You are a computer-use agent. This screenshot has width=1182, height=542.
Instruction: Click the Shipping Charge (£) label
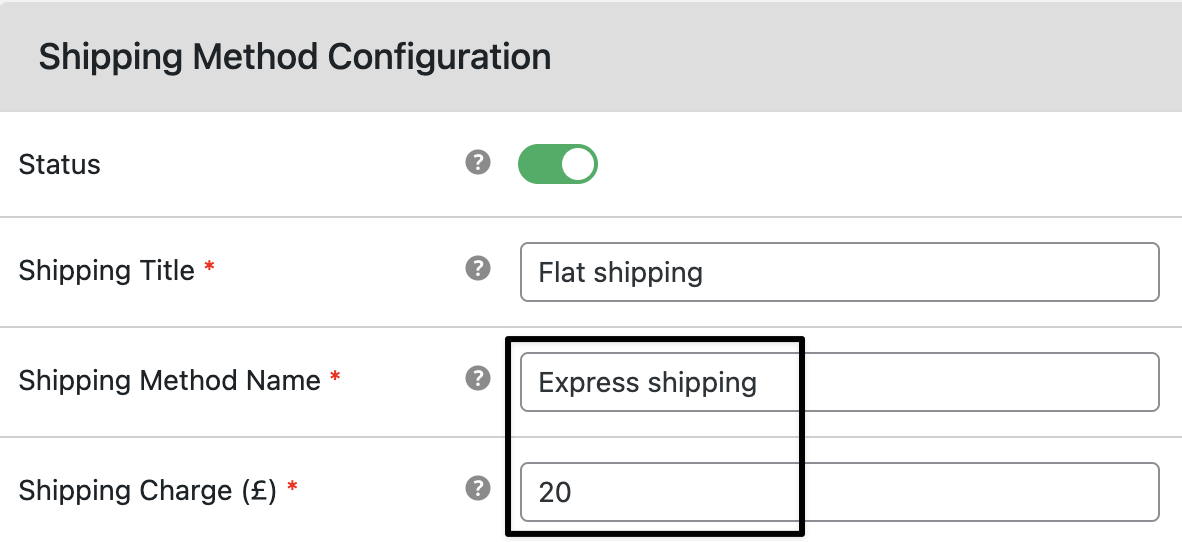click(148, 491)
